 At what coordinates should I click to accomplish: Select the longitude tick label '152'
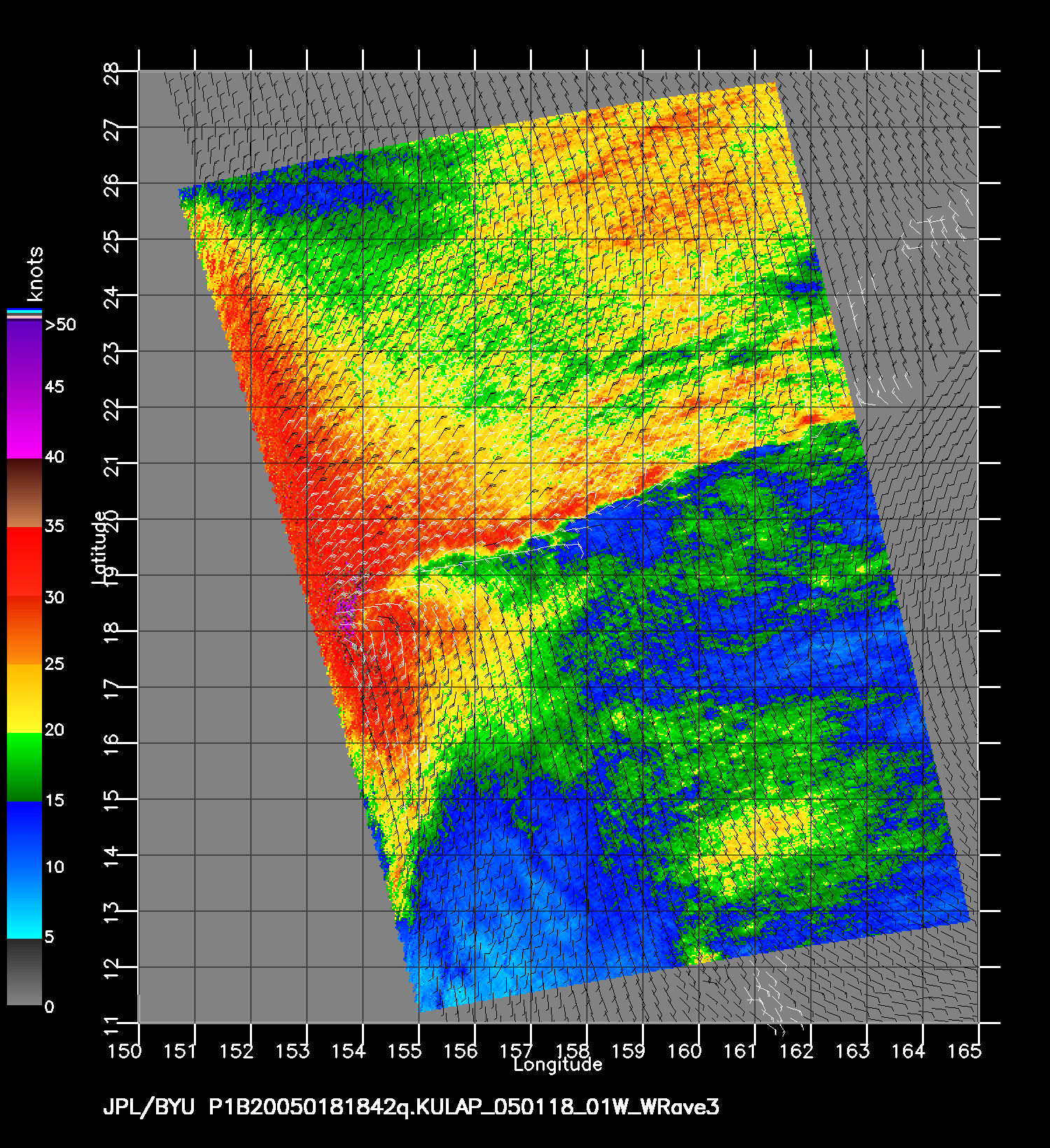coord(237,1051)
